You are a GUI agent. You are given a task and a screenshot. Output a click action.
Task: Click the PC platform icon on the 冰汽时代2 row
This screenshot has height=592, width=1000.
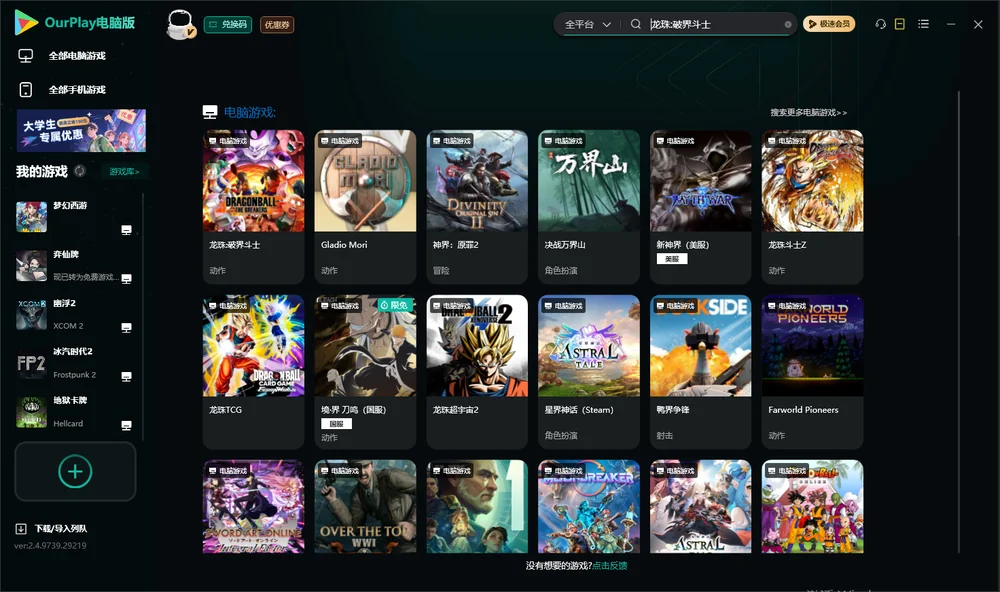click(126, 376)
